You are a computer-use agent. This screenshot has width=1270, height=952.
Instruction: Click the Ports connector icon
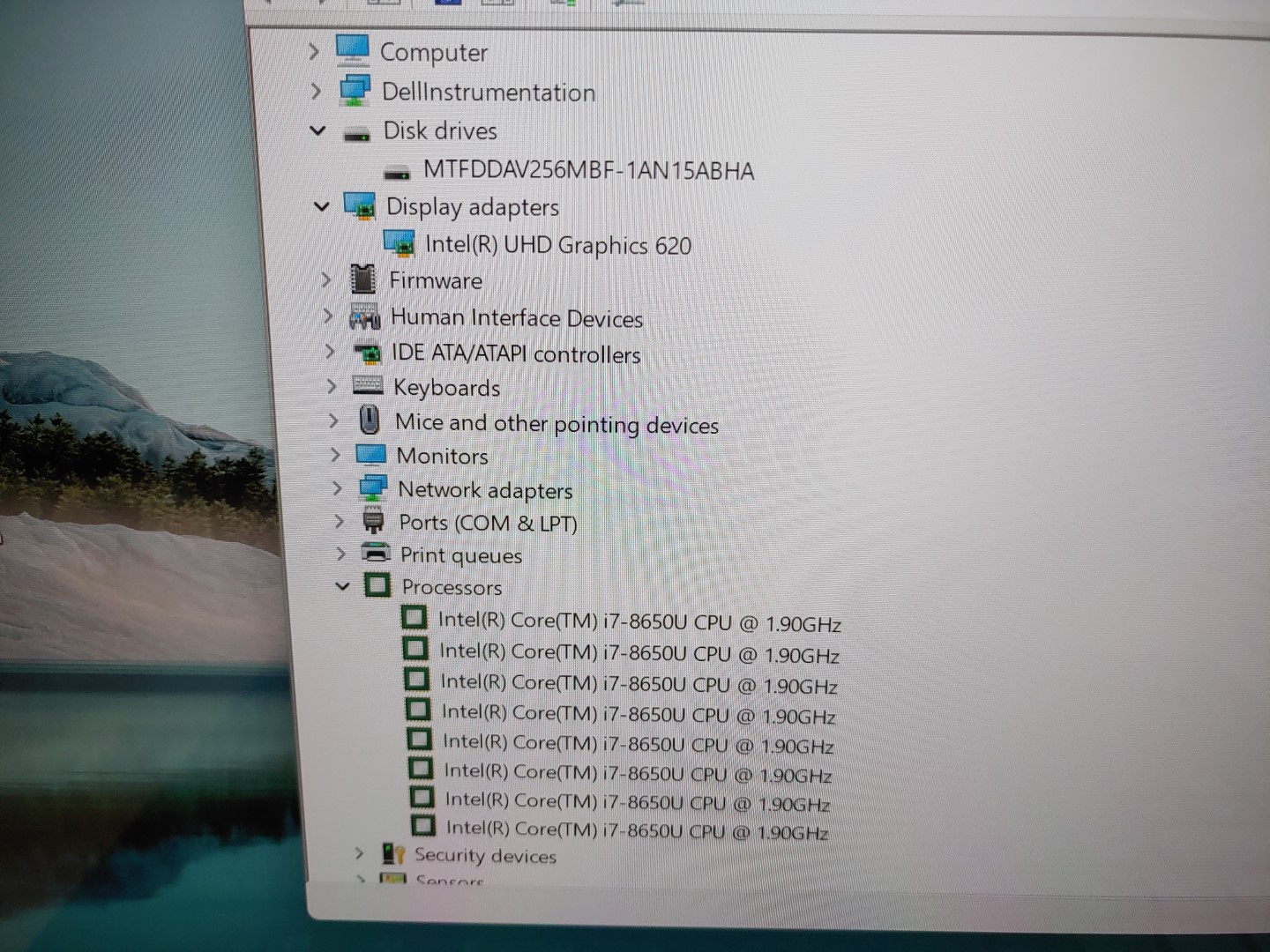(x=374, y=521)
